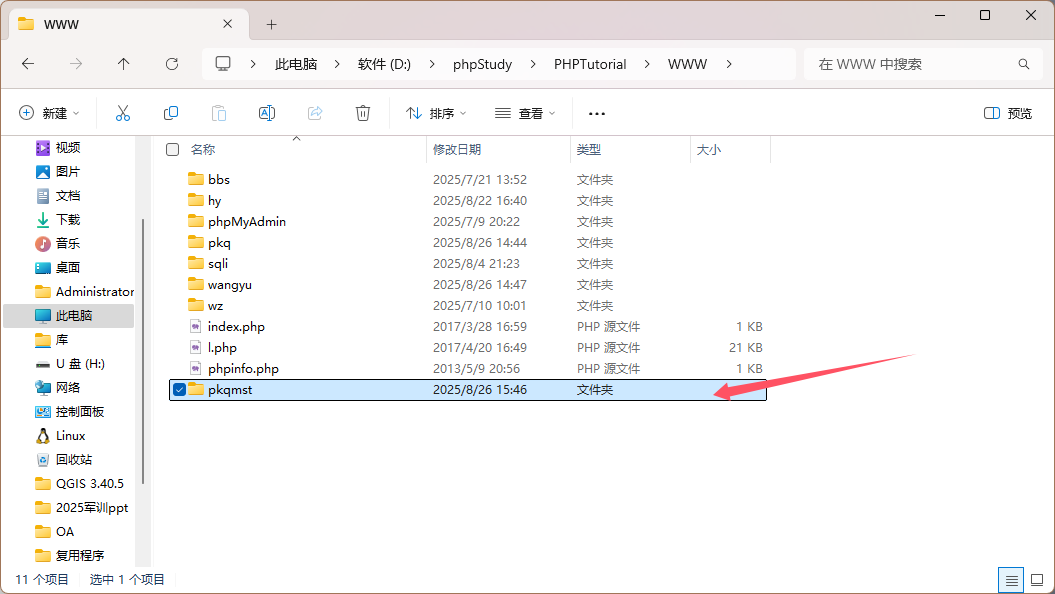Toggle the select-all checkbox in header
1055x594 pixels.
172,150
